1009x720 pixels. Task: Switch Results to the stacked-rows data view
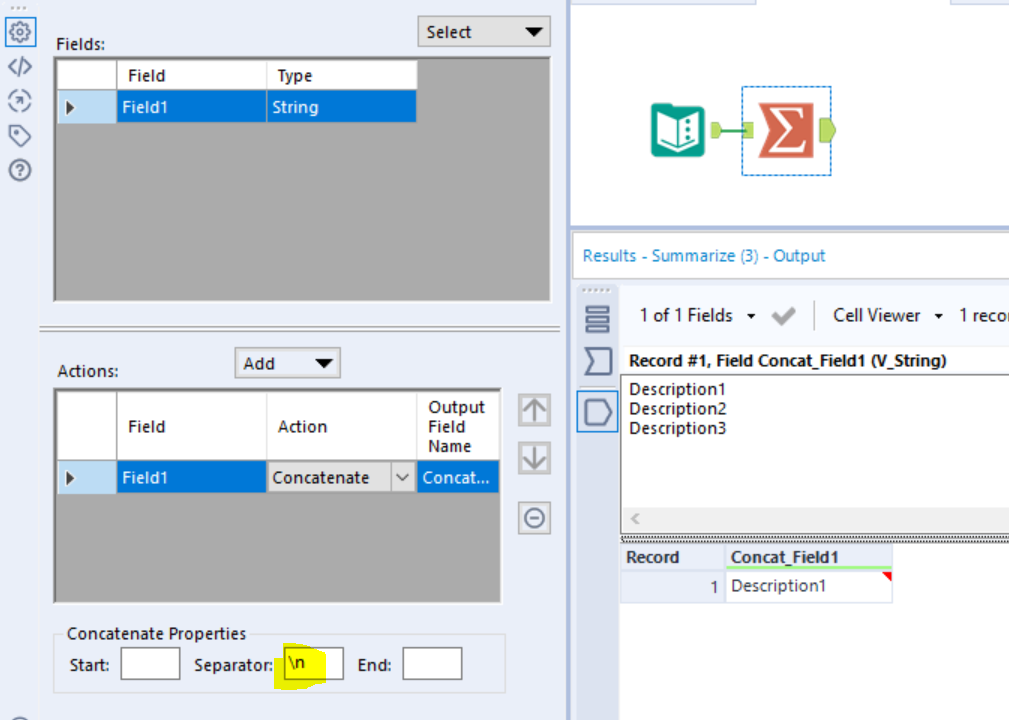(x=597, y=318)
